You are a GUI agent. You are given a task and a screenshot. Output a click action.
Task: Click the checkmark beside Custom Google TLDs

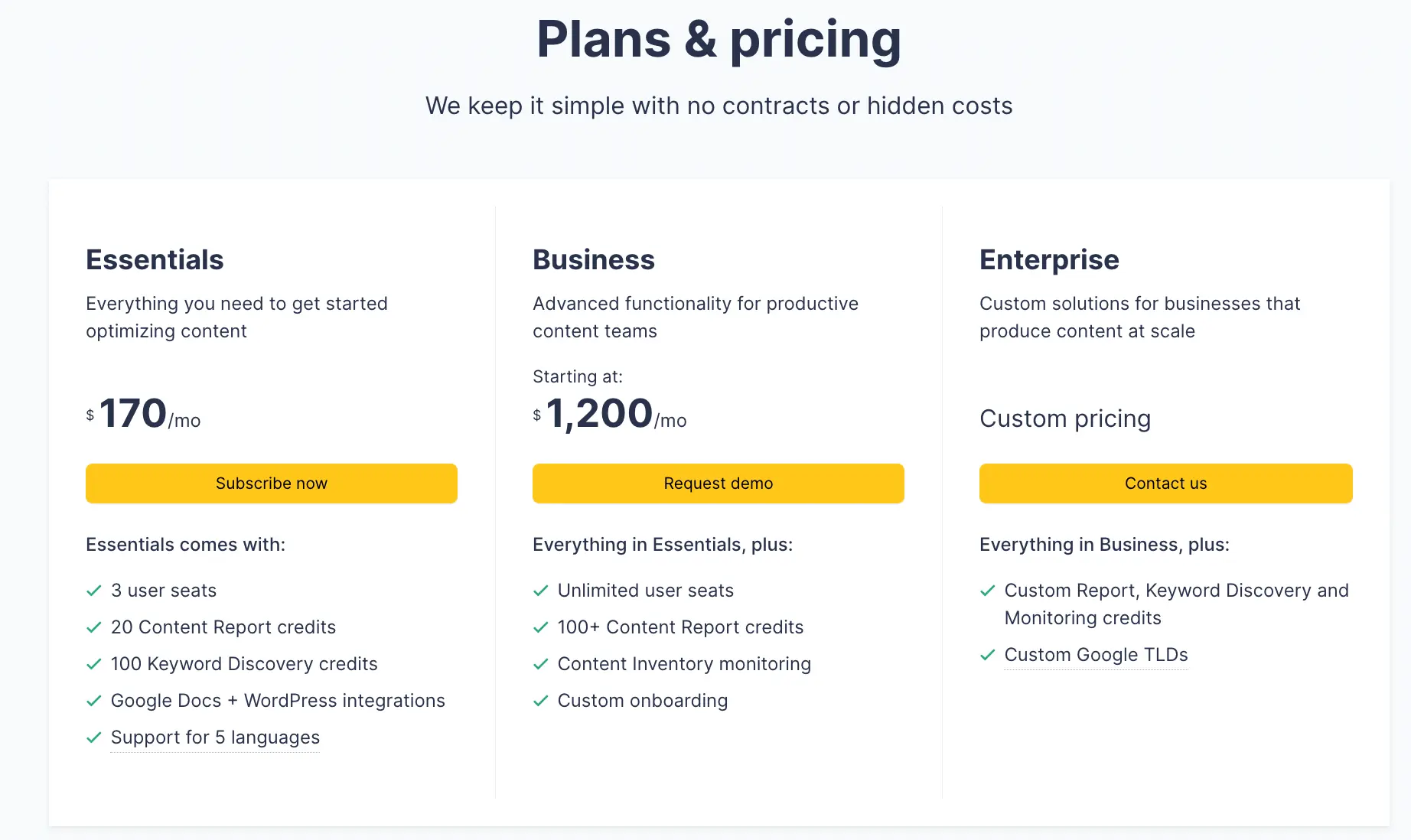click(988, 655)
